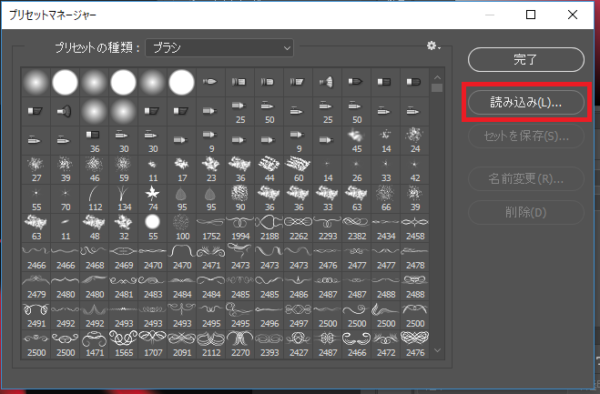Open the gear settings menu in Preset Manager
This screenshot has height=394, width=600.
pos(434,46)
